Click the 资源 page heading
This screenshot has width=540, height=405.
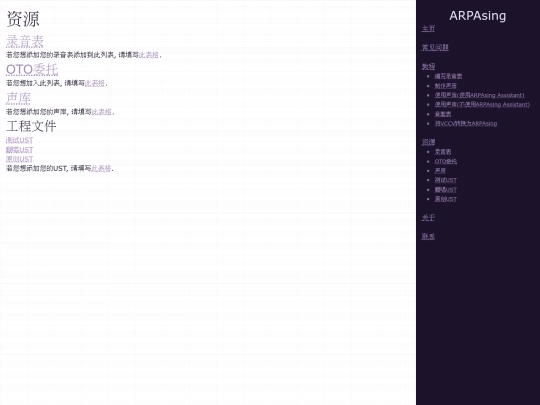point(23,19)
